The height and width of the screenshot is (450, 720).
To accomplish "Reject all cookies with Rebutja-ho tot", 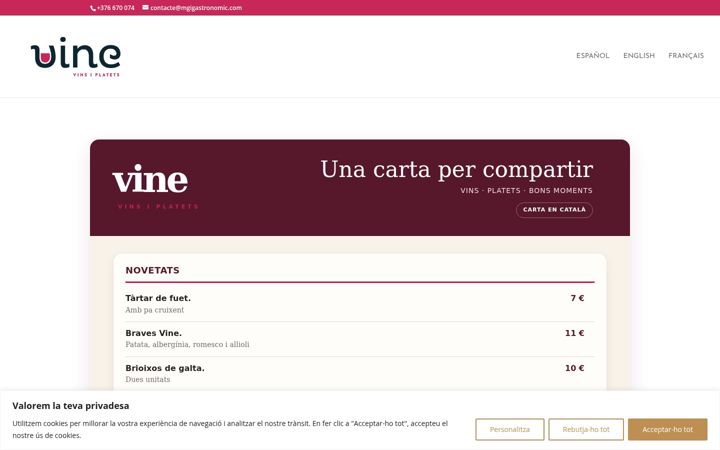I will pyautogui.click(x=586, y=429).
